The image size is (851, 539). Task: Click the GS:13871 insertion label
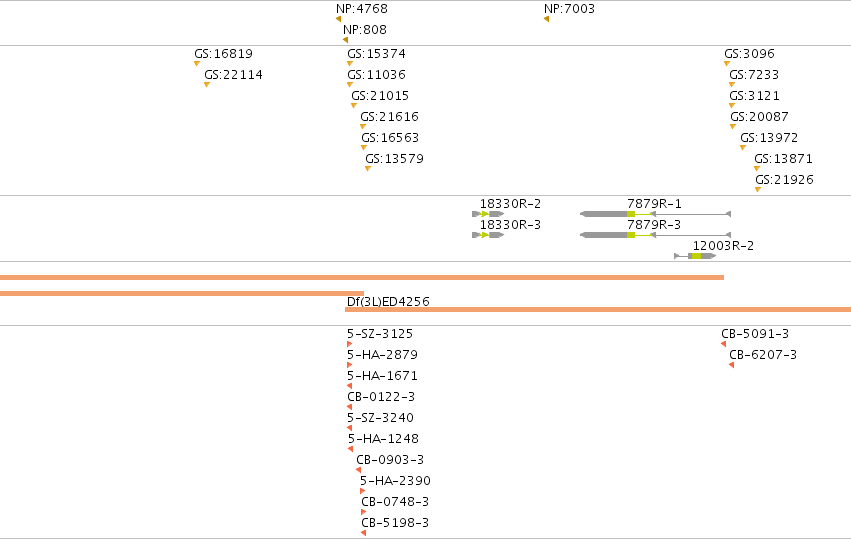[784, 159]
